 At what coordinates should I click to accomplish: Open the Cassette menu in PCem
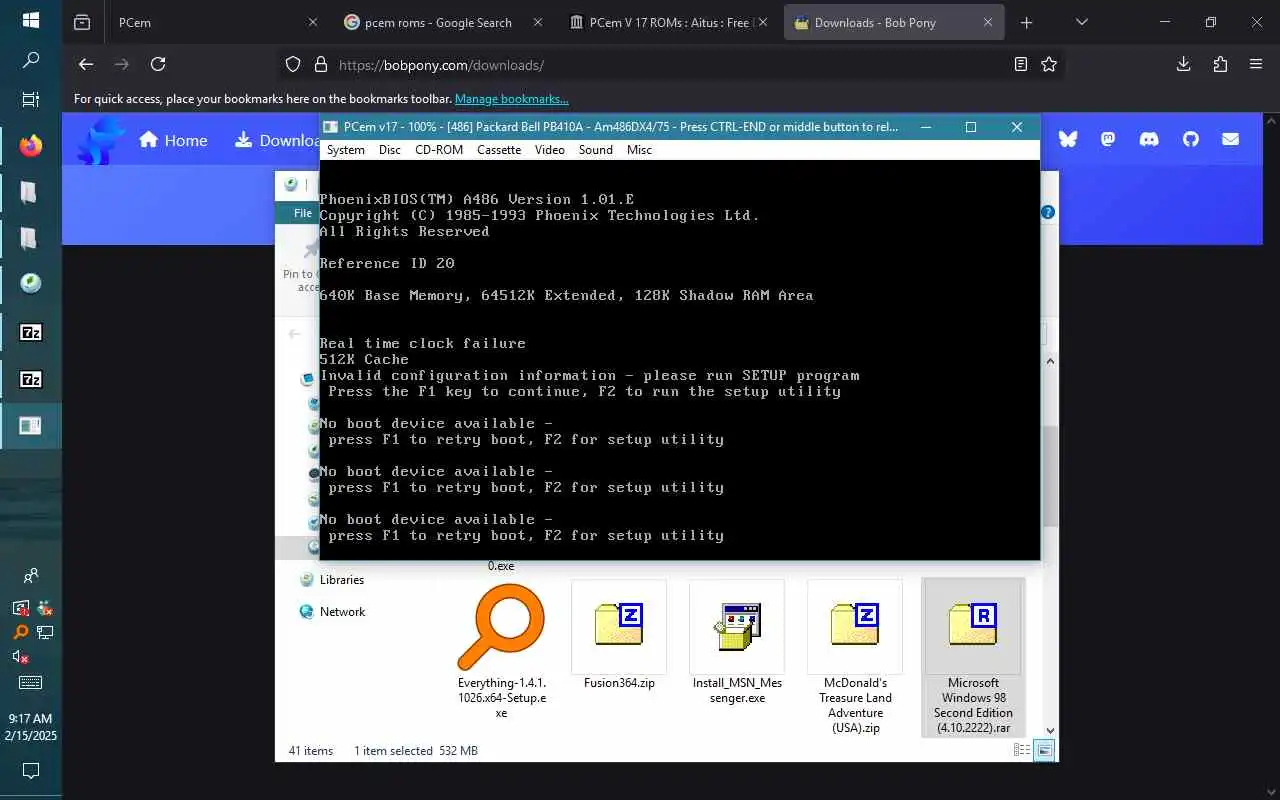499,150
